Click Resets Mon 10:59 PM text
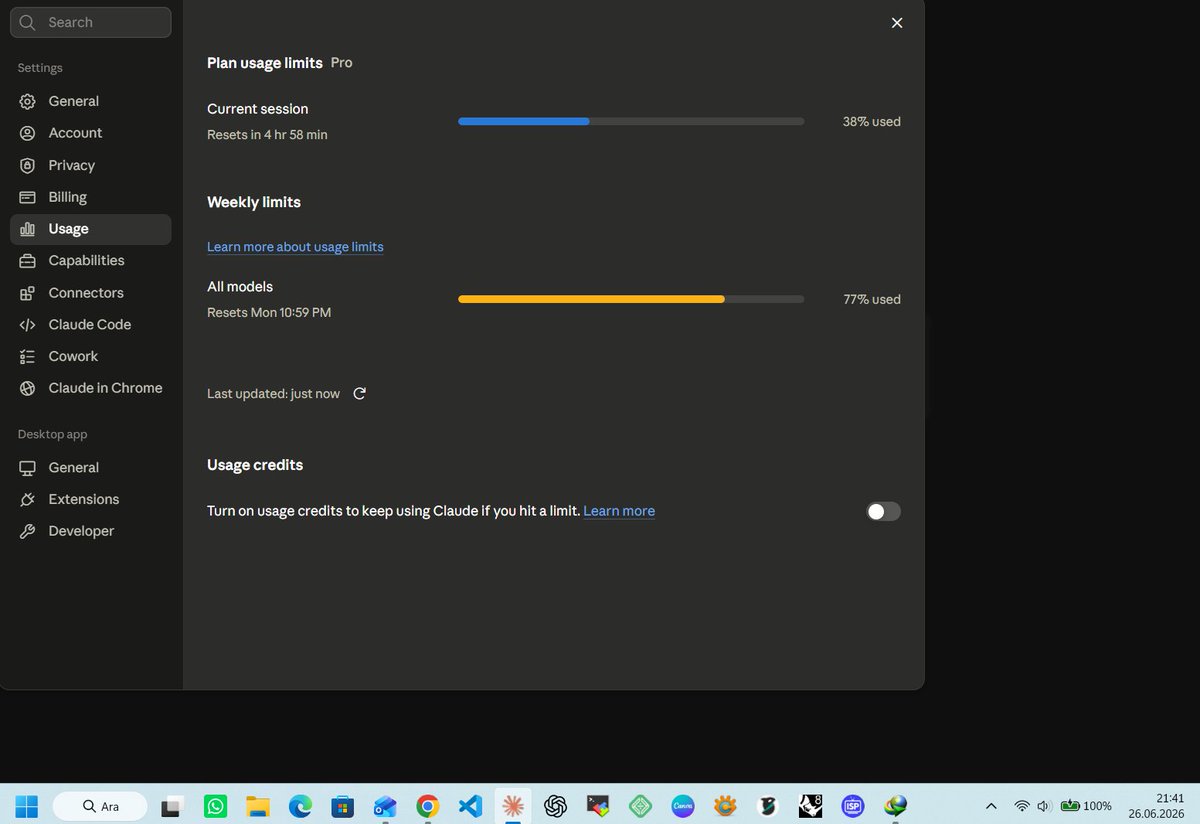This screenshot has width=1200, height=824. point(269,313)
